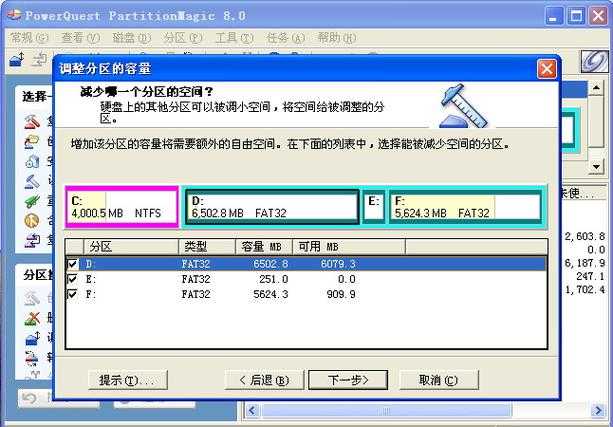
Task: Click the right arrow of the bottom horizontal scrollbar
Action: point(597,411)
